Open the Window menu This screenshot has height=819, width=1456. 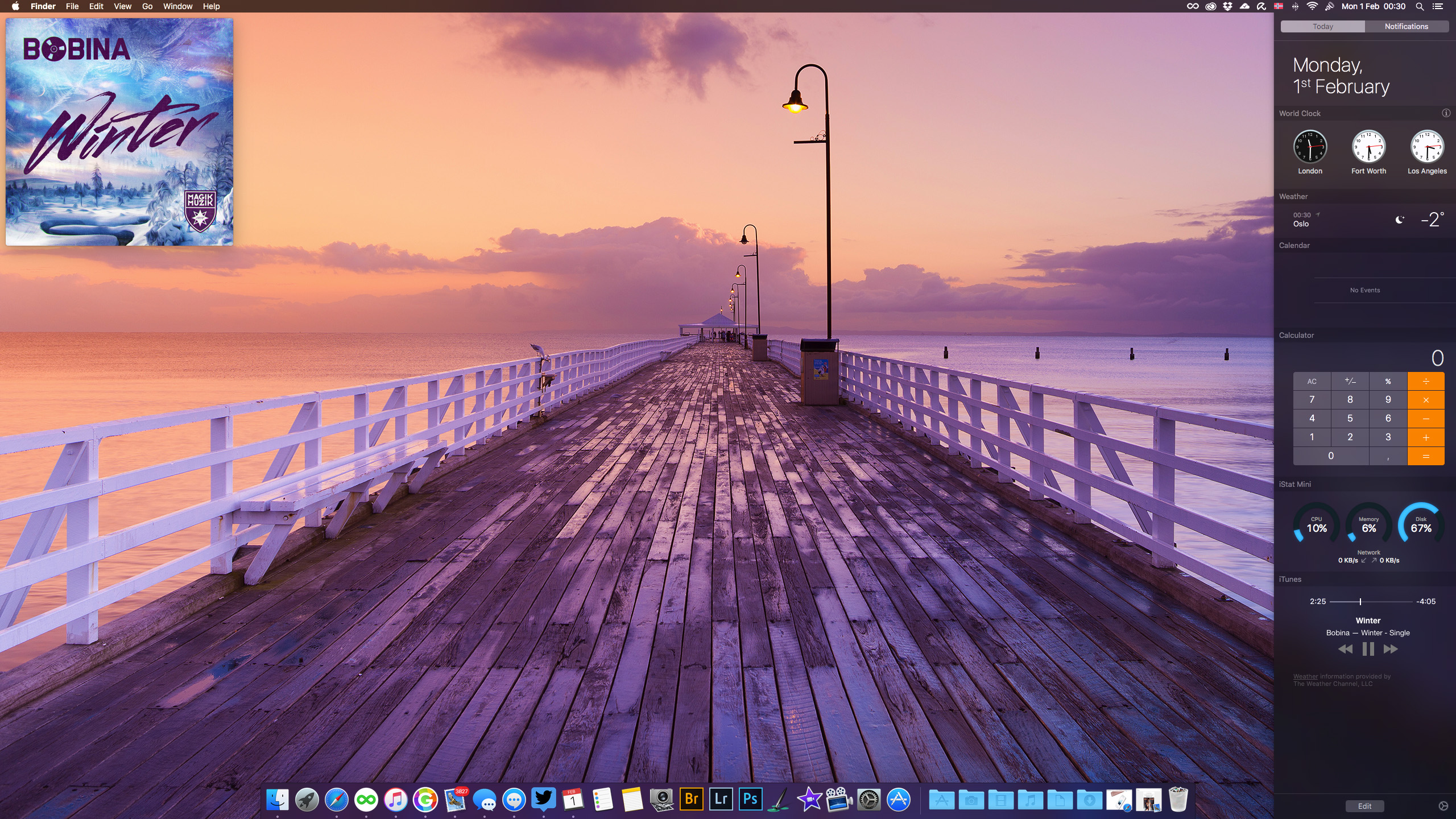(177, 6)
